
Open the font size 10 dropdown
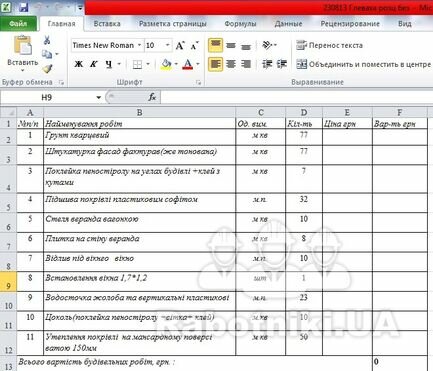tap(168, 45)
